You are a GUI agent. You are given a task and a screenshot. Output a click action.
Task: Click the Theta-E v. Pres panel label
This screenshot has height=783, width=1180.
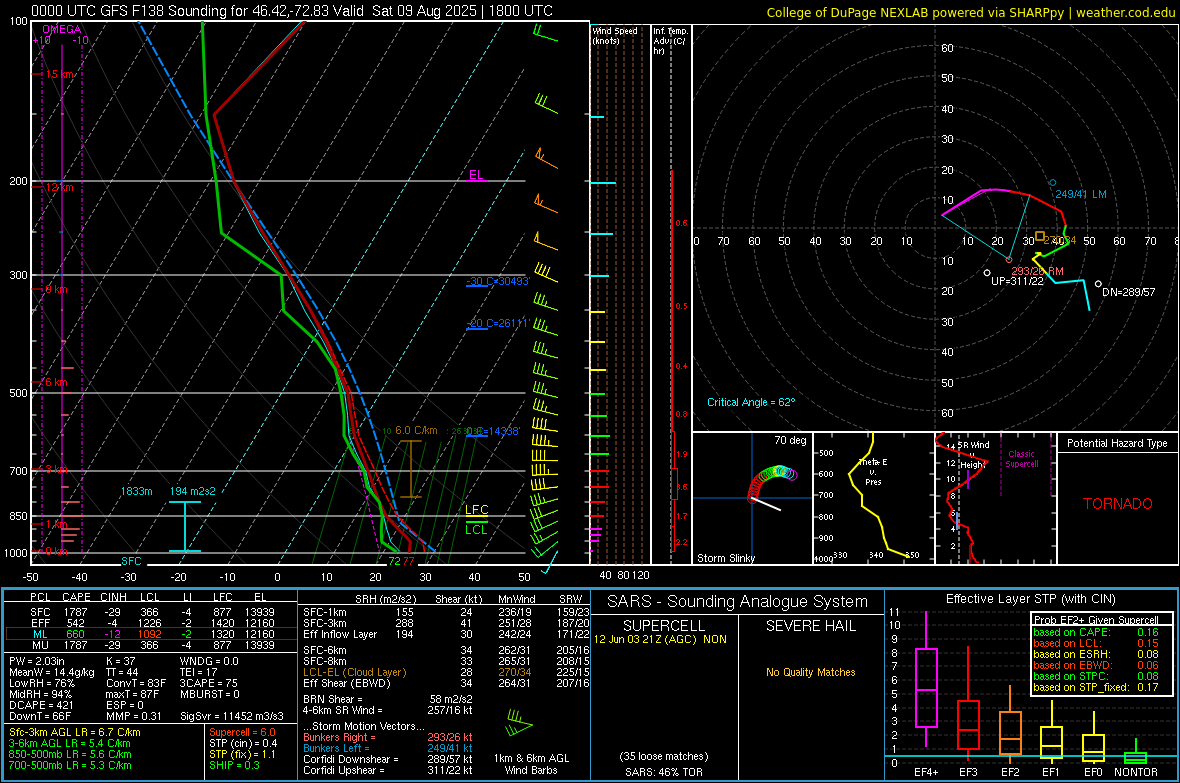pos(873,471)
